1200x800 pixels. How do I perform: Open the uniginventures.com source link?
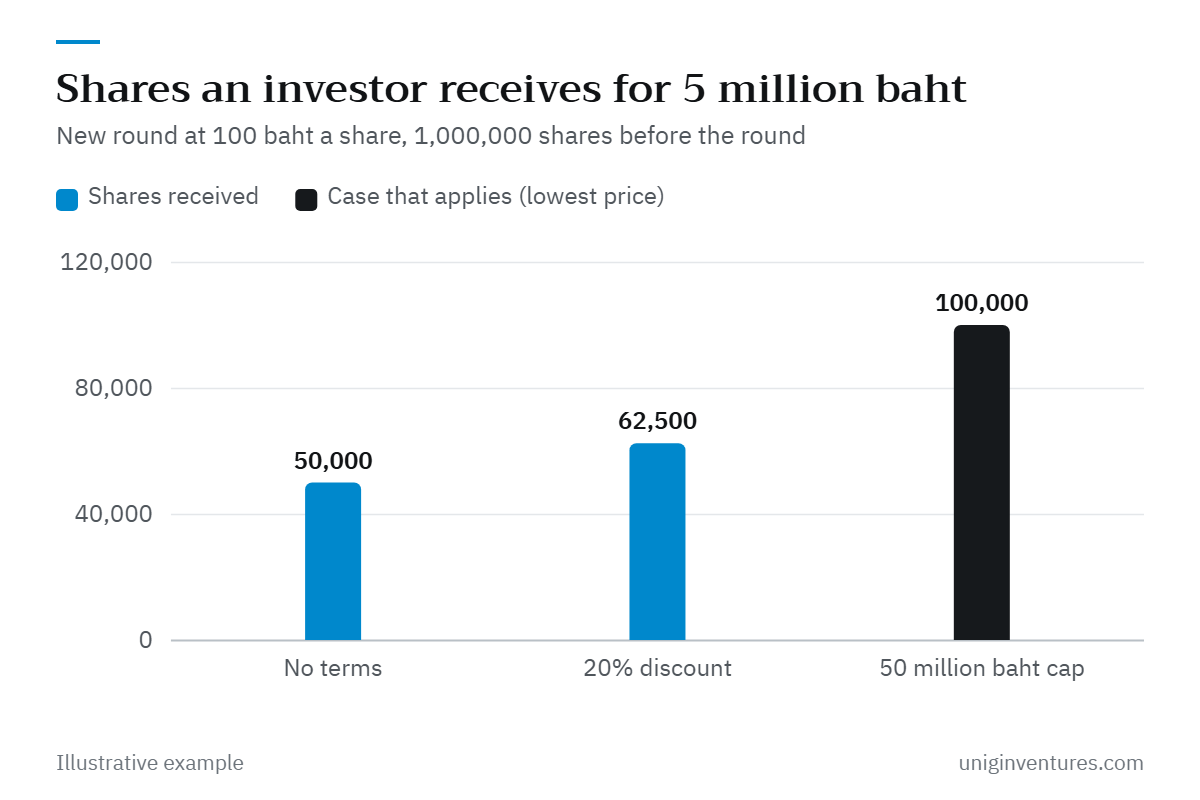tap(1051, 763)
